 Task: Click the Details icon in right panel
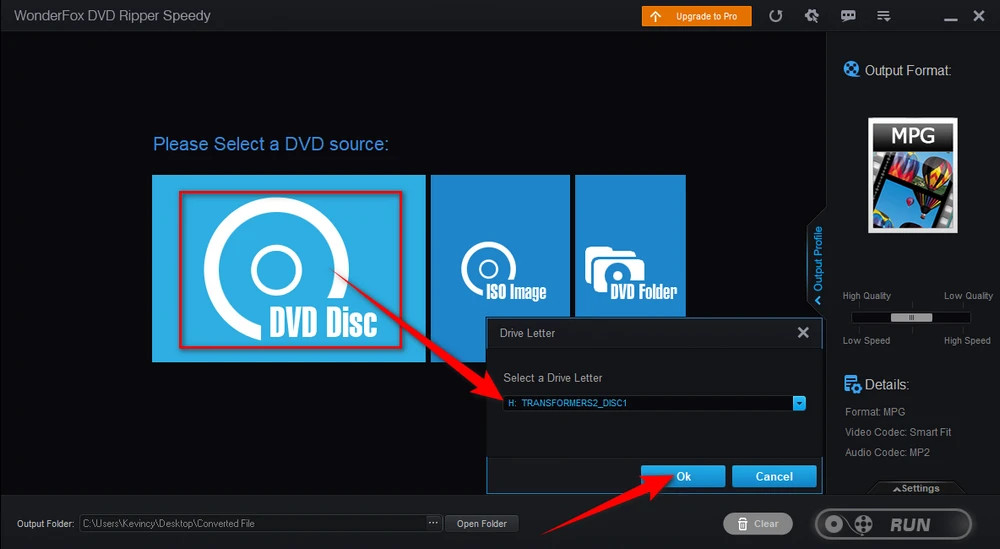coord(852,384)
